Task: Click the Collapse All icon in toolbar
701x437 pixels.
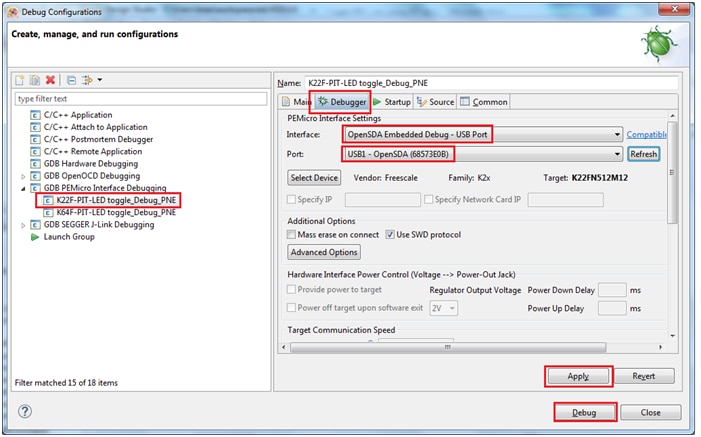Action: 71,80
